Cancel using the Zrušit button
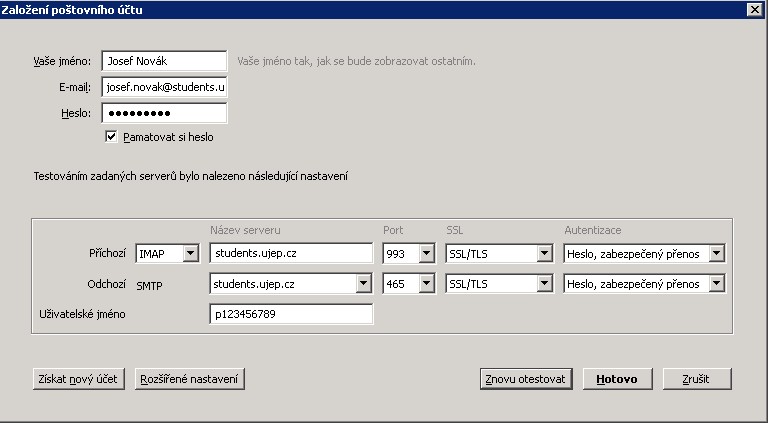 [697, 379]
